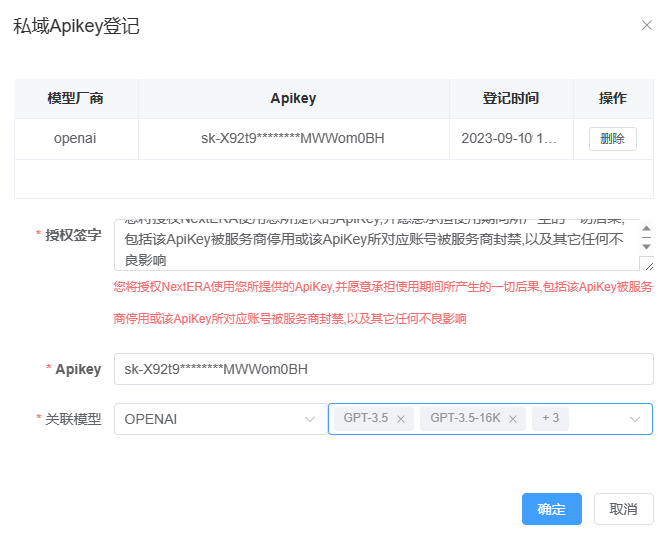
Task: Select the openai cell in the table
Action: coord(76,139)
